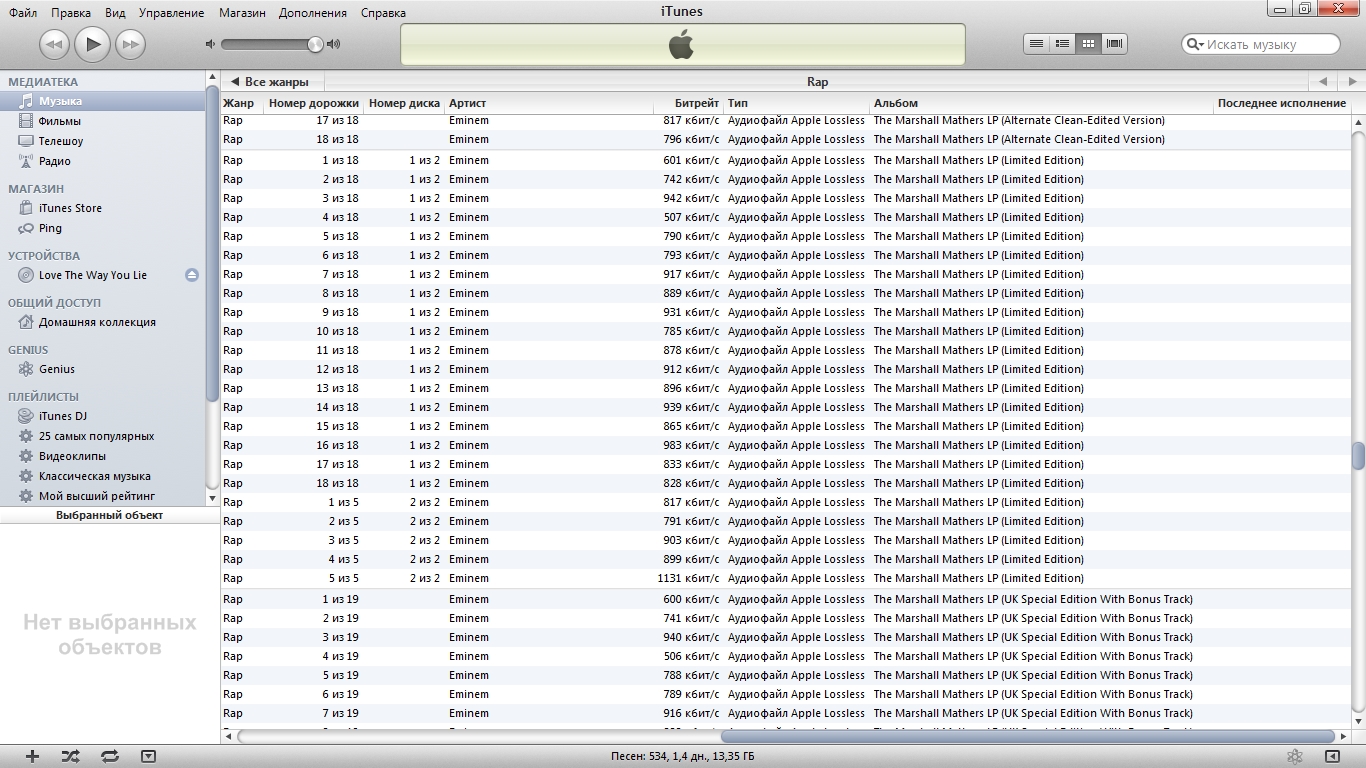Image resolution: width=1366 pixels, height=768 pixels.
Task: Sort by the Артист column header
Action: 548,103
